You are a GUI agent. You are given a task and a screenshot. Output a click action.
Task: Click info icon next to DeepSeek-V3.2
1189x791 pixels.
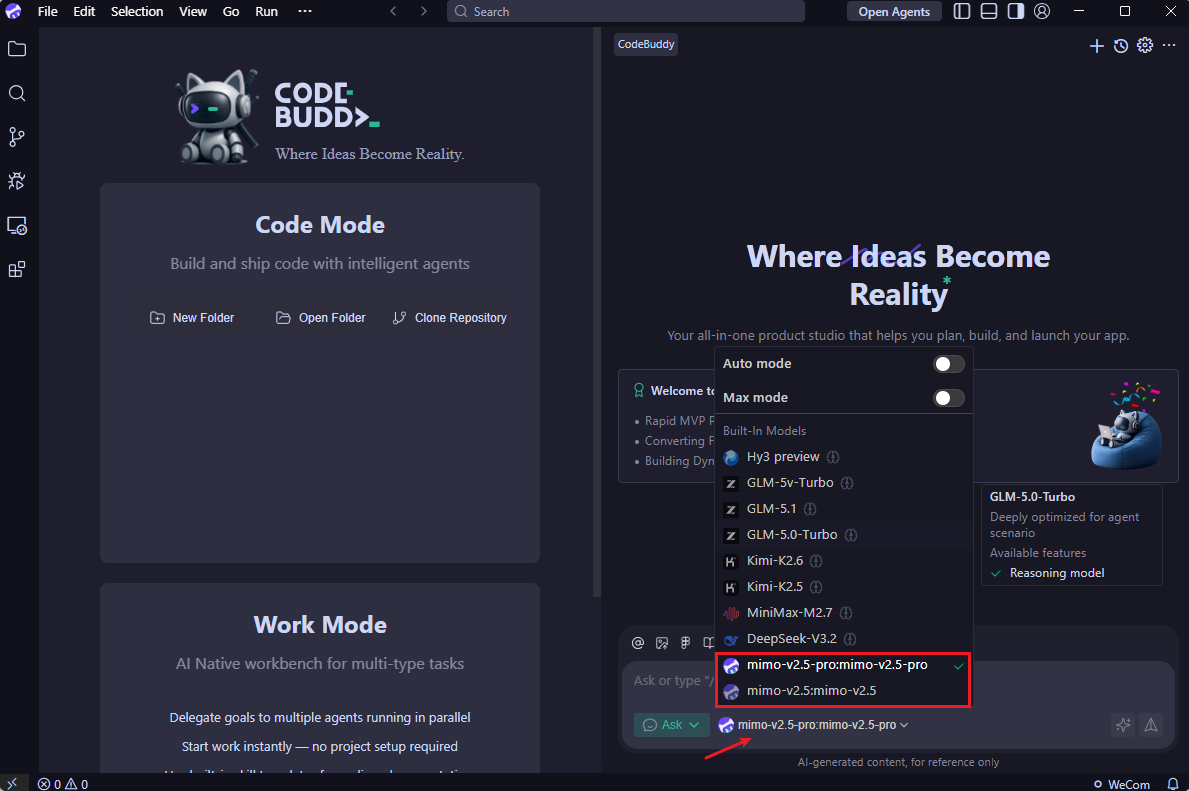pos(850,639)
